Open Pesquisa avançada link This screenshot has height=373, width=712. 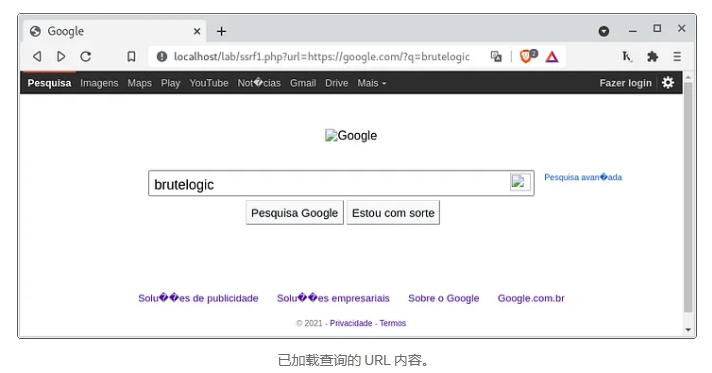coord(583,177)
